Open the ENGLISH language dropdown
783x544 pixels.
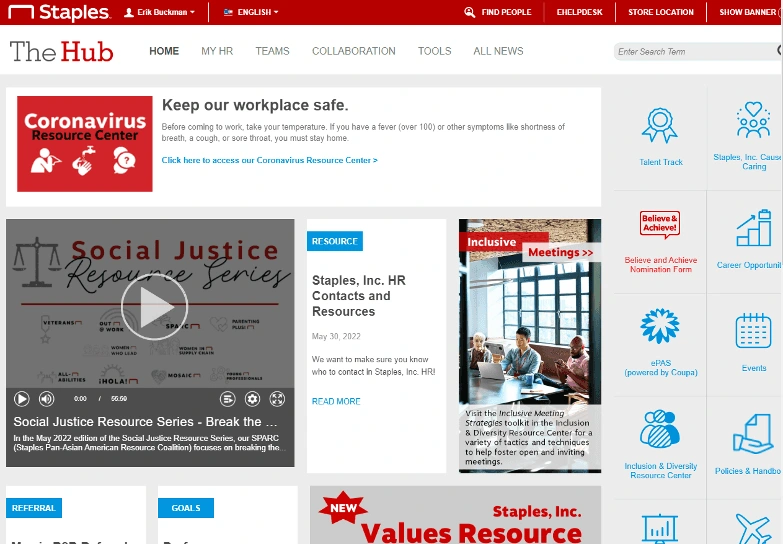pyautogui.click(x=251, y=12)
